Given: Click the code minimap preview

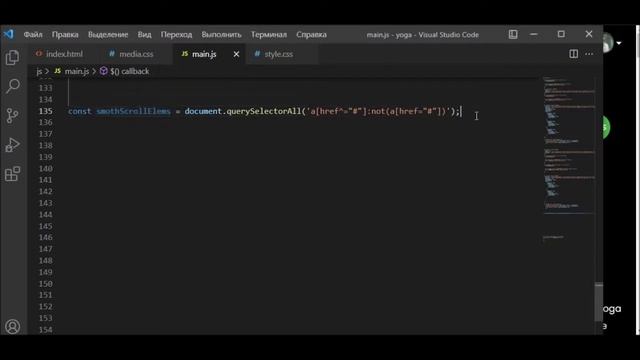Looking at the screenshot, I should coord(569,159).
